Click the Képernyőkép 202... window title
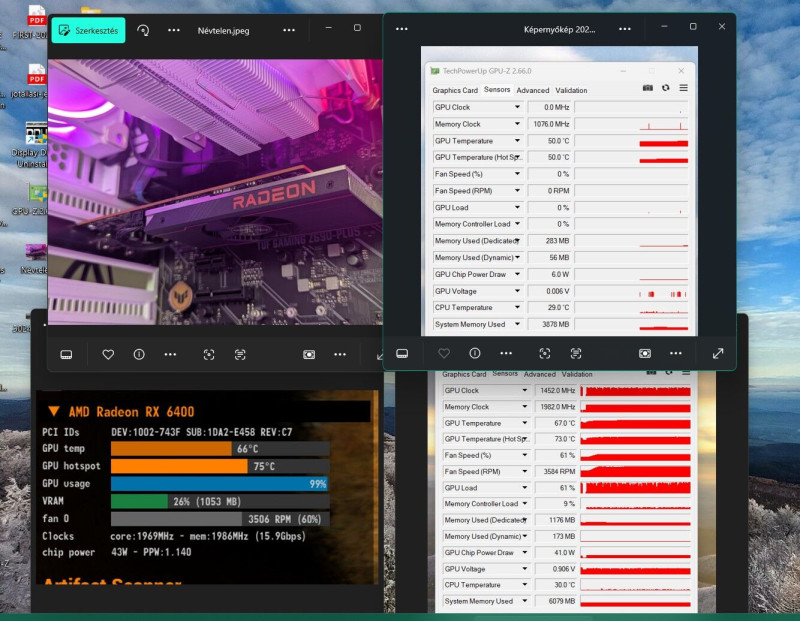Viewport: 800px width, 621px height. click(x=560, y=30)
